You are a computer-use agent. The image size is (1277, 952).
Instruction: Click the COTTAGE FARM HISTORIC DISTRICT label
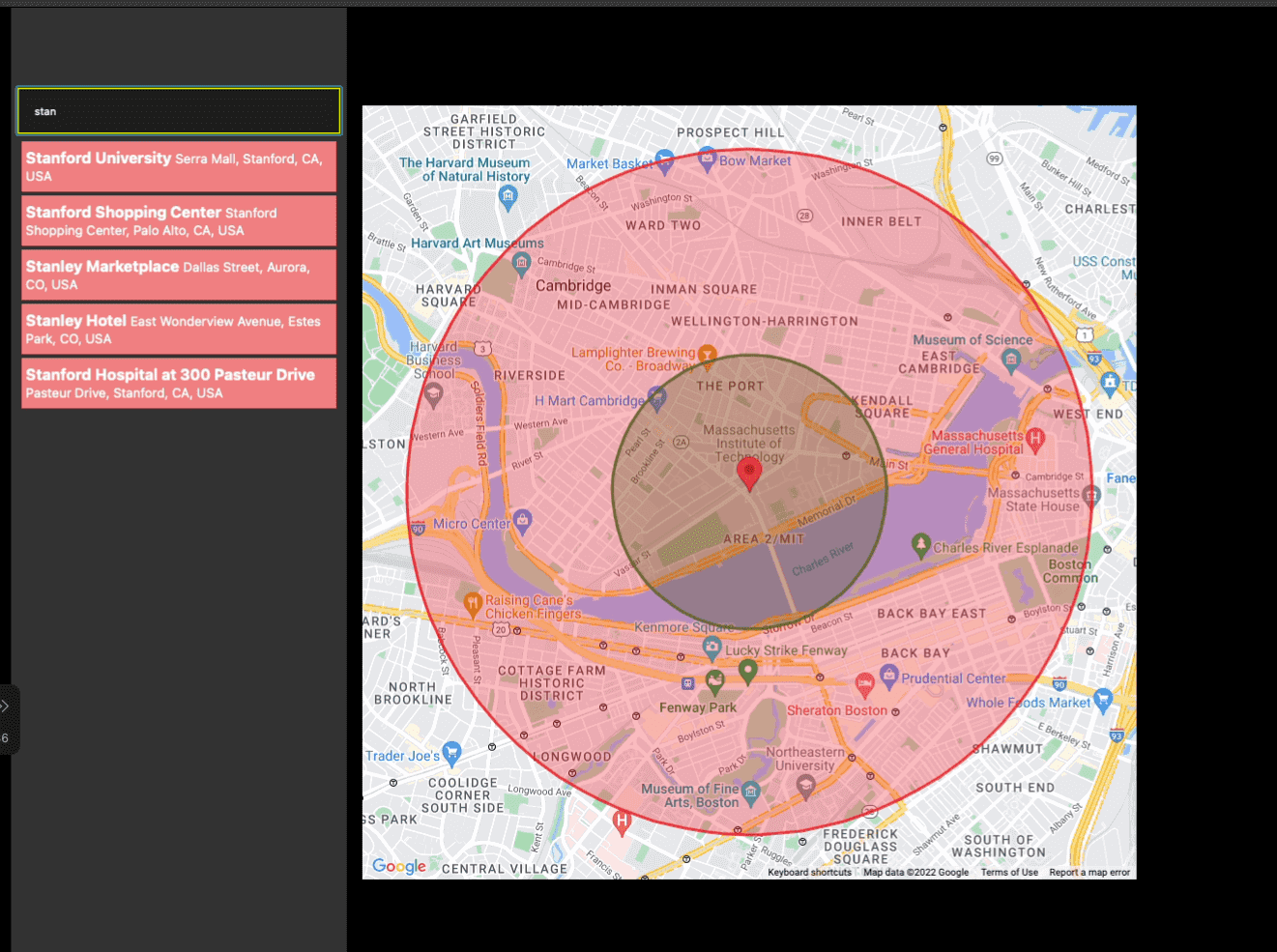552,682
